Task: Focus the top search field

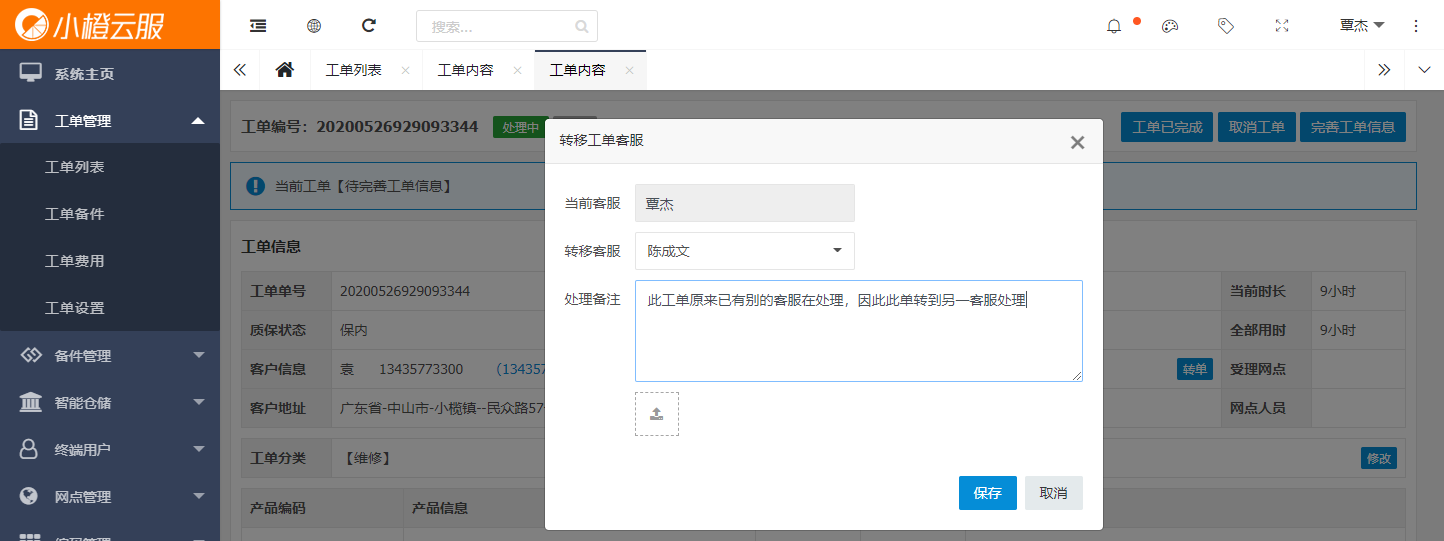Action: 507,26
